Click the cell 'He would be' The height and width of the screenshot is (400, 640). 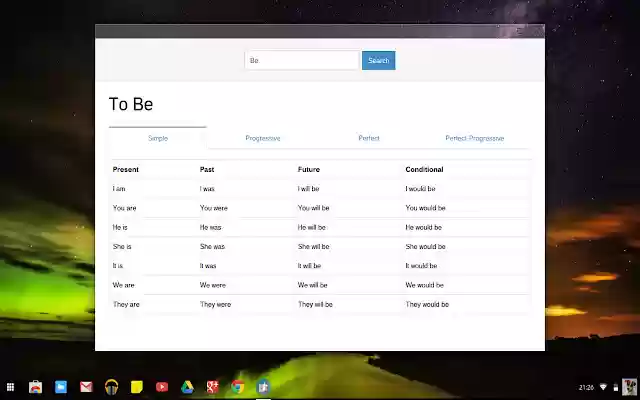point(424,227)
